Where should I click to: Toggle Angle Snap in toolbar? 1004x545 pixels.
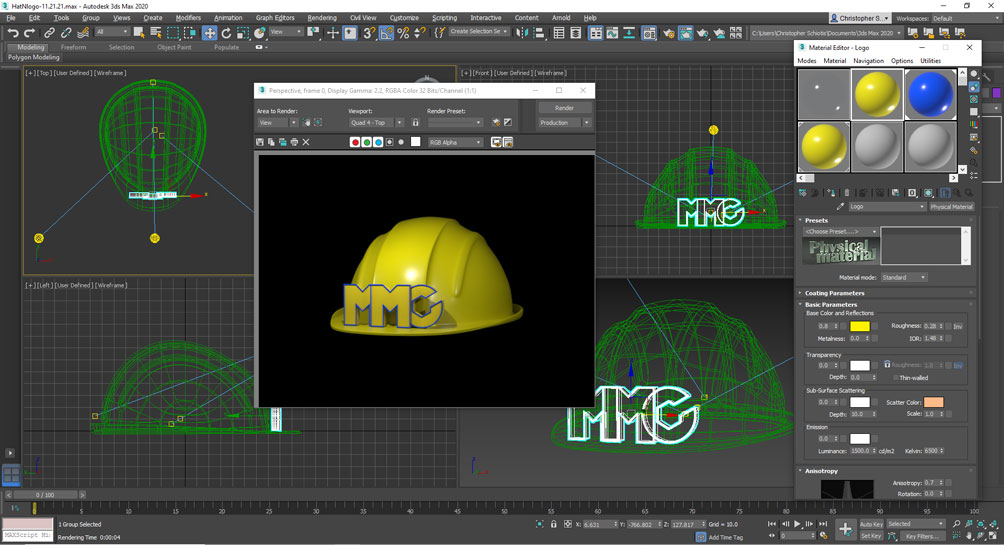point(386,33)
